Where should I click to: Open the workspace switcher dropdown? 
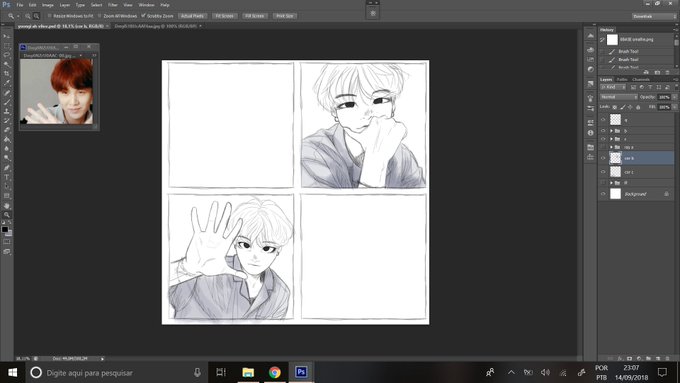(x=654, y=16)
